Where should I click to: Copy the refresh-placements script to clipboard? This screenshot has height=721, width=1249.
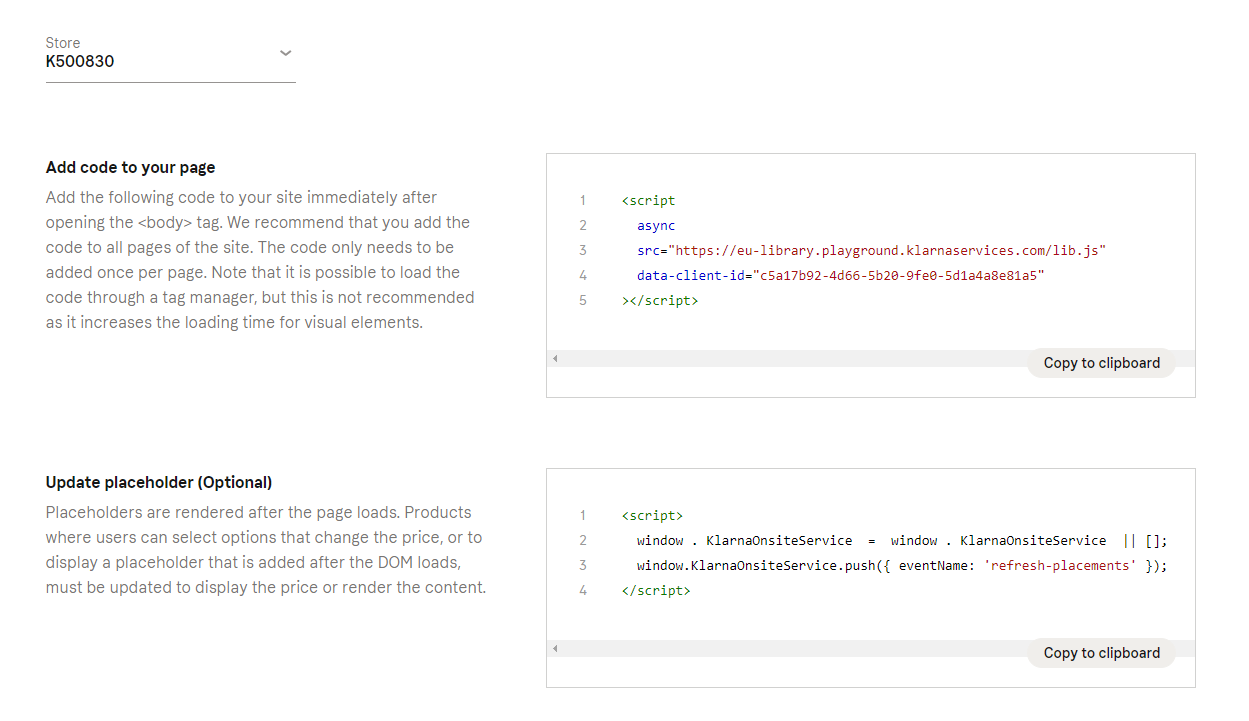[x=1101, y=653]
